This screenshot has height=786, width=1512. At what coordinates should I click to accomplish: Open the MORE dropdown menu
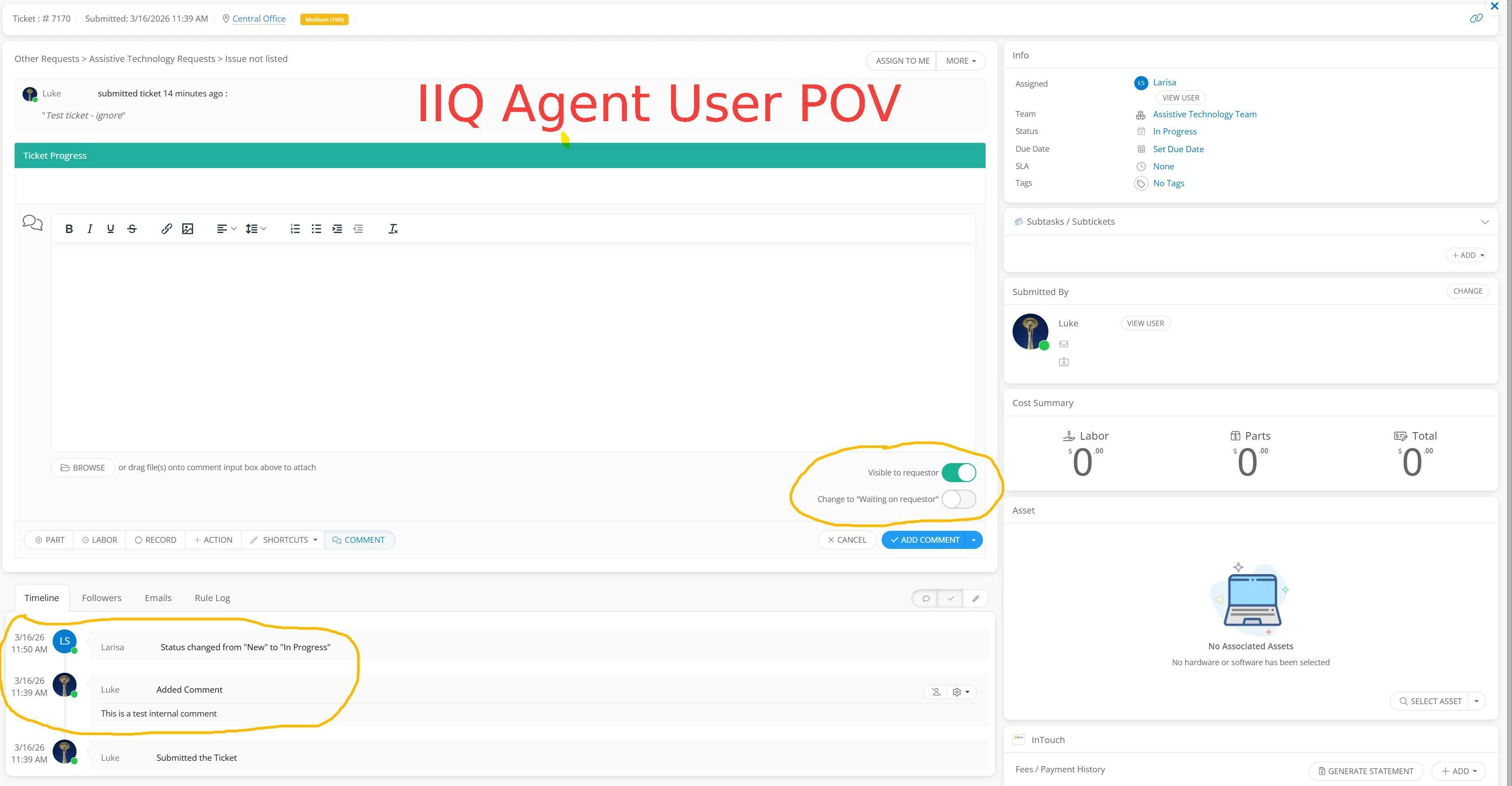(961, 61)
